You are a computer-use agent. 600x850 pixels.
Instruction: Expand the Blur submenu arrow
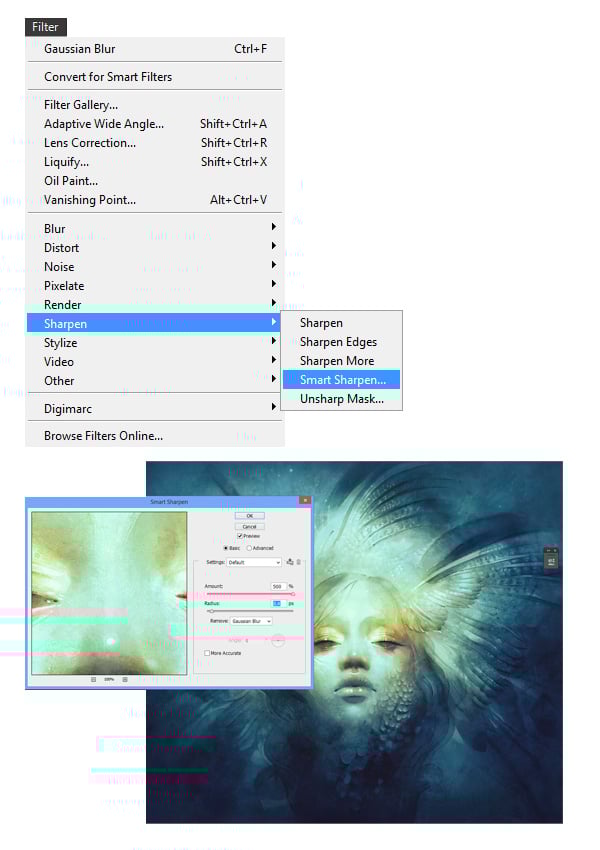274,227
